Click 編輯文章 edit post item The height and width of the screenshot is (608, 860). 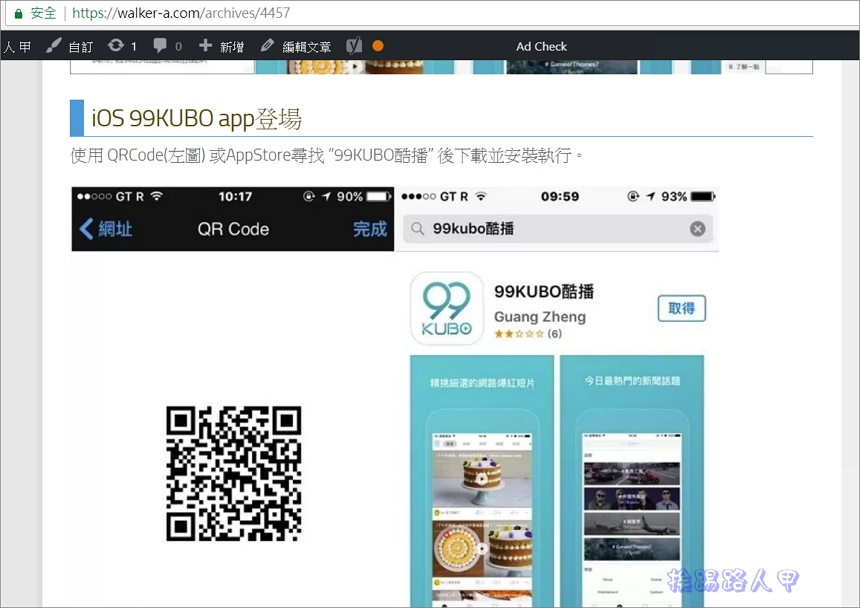(296, 47)
